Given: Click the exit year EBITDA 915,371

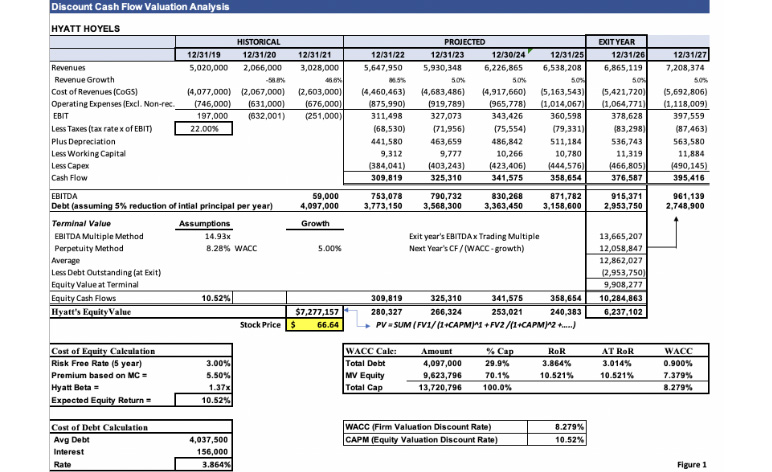Looking at the screenshot, I should 627,196.
